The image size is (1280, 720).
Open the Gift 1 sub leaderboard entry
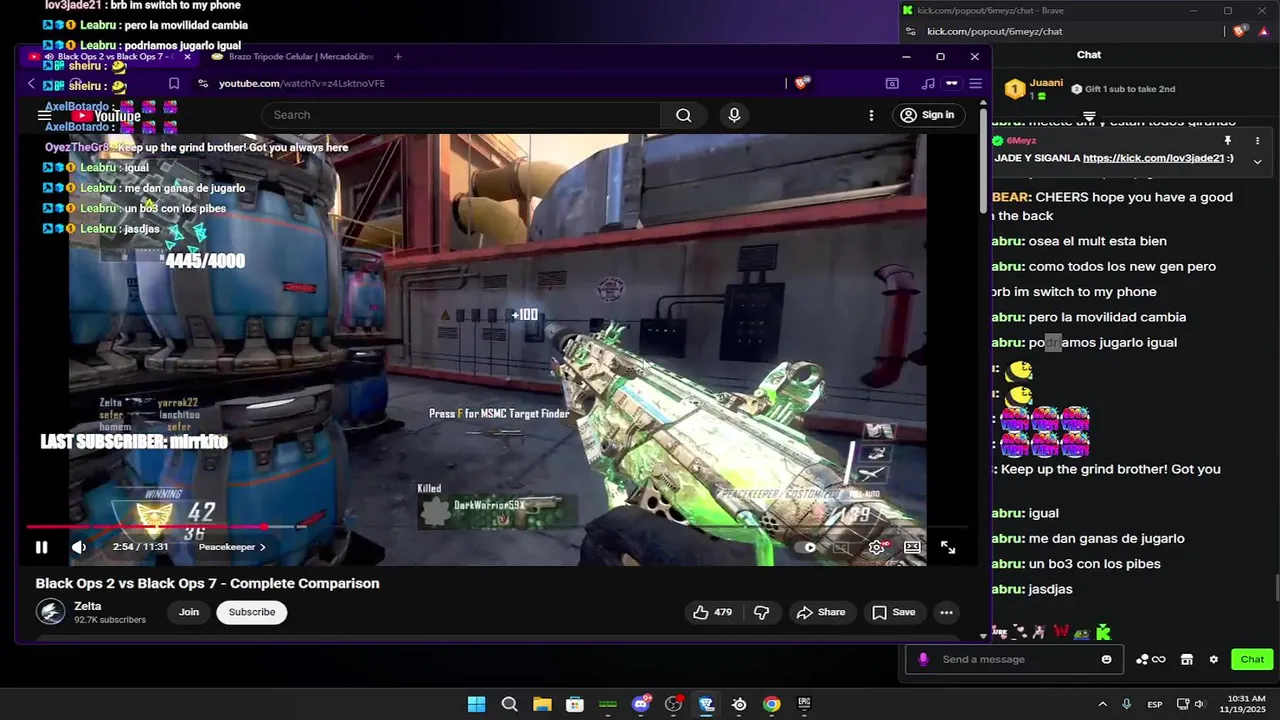(1122, 89)
